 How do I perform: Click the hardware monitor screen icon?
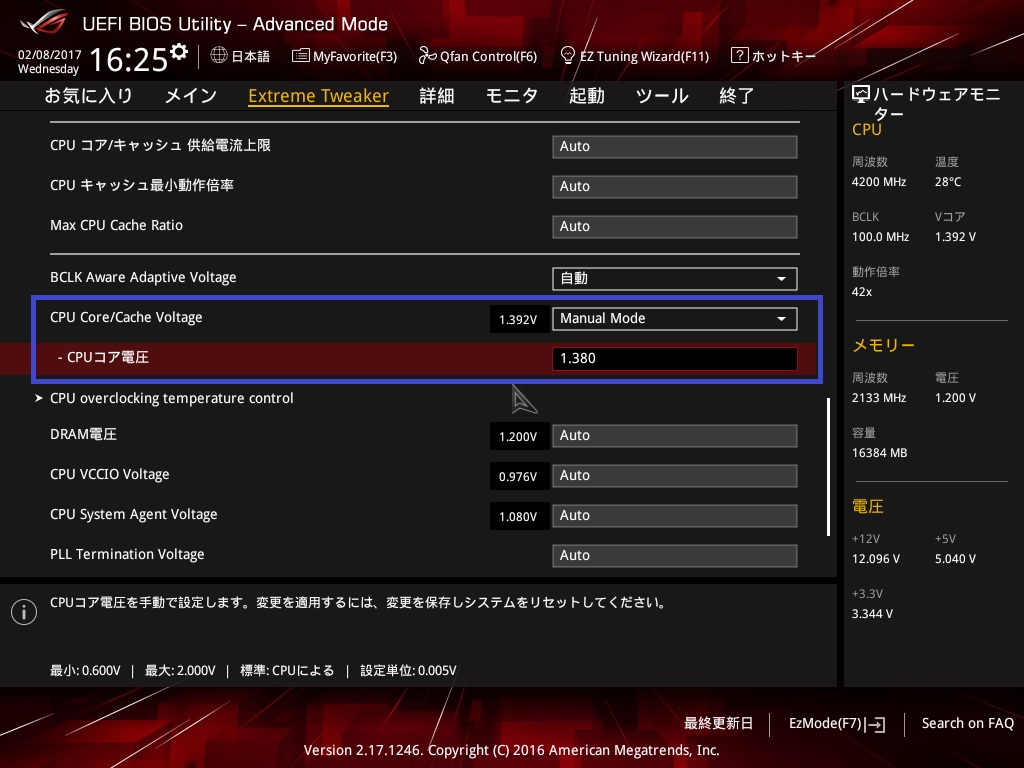[861, 95]
